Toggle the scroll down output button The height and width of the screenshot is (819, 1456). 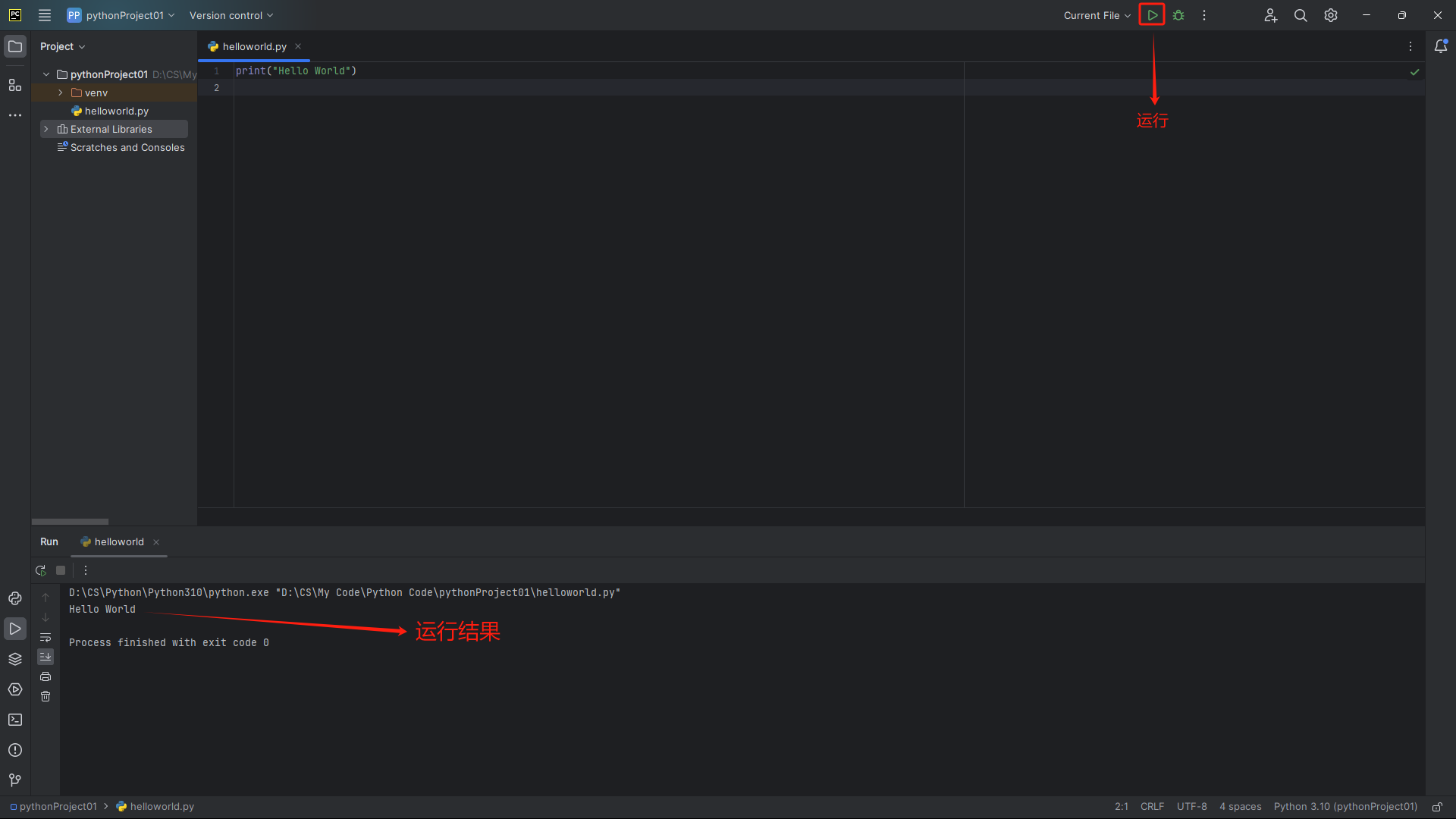[x=45, y=657]
